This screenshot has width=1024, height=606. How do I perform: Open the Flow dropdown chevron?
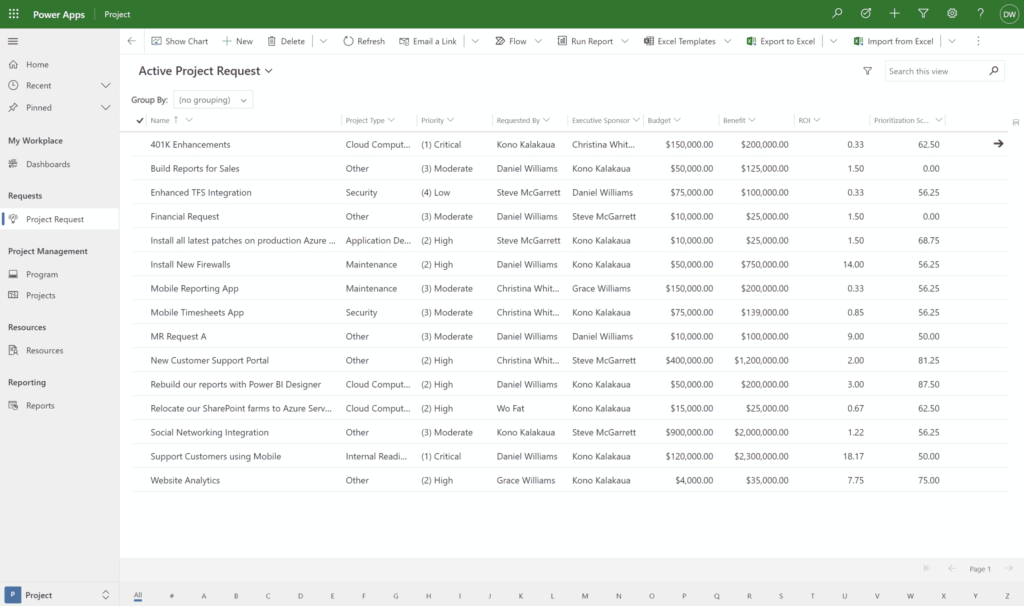point(538,41)
